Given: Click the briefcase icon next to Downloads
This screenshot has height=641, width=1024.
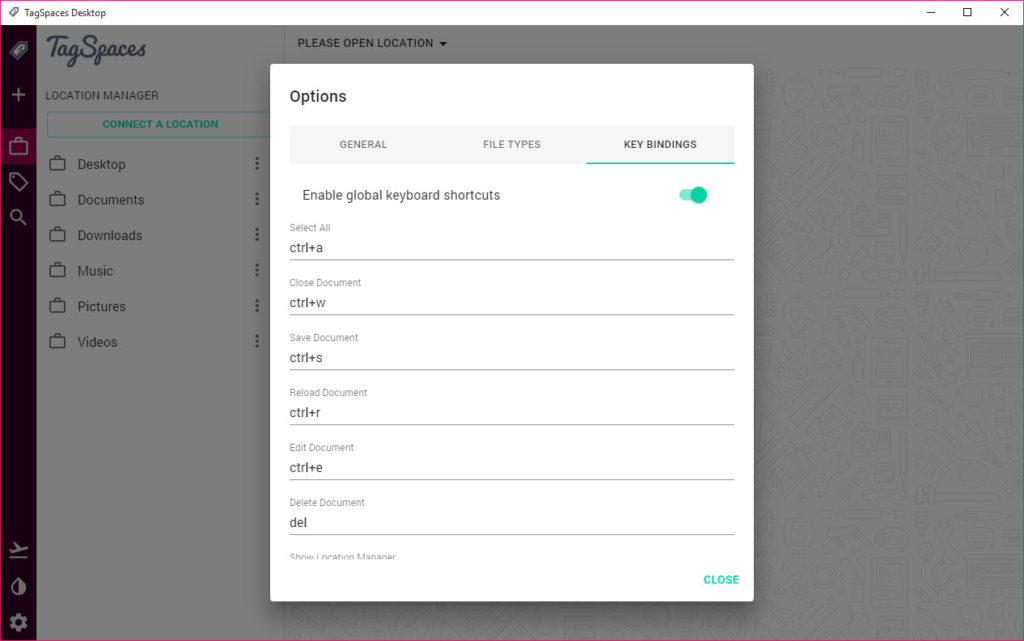Looking at the screenshot, I should point(57,234).
